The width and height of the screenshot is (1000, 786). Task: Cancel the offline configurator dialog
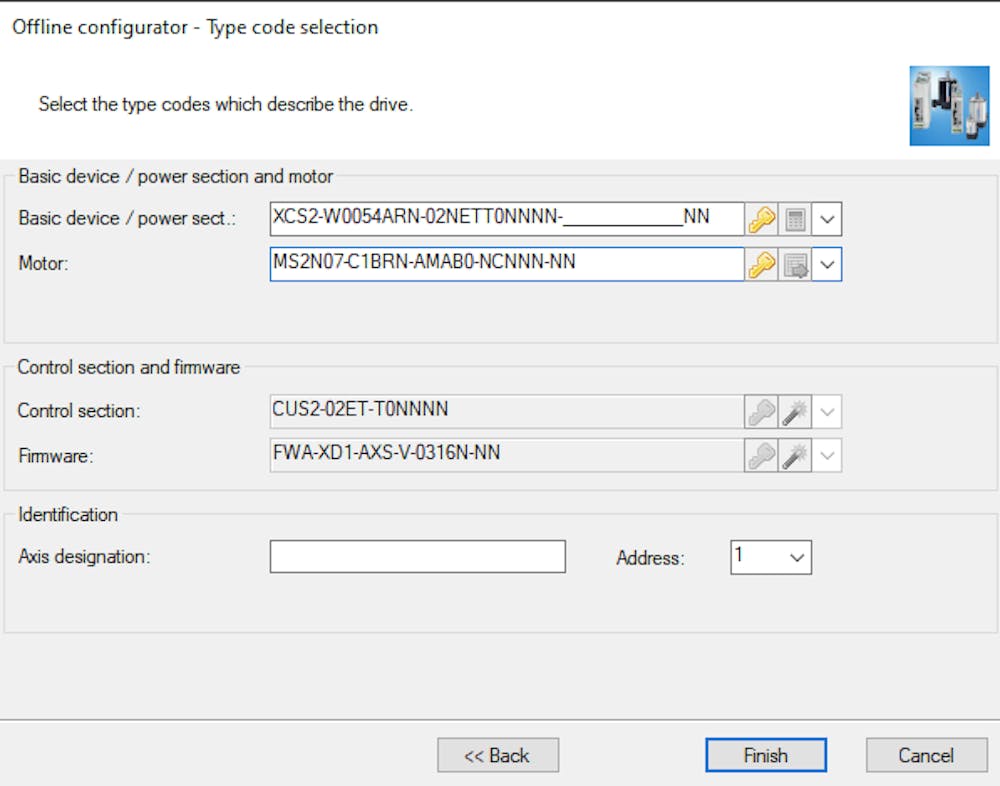[926, 755]
